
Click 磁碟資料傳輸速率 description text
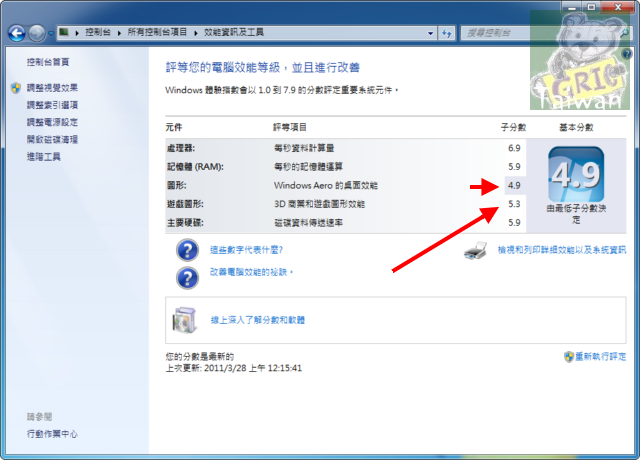pyautogui.click(x=308, y=223)
